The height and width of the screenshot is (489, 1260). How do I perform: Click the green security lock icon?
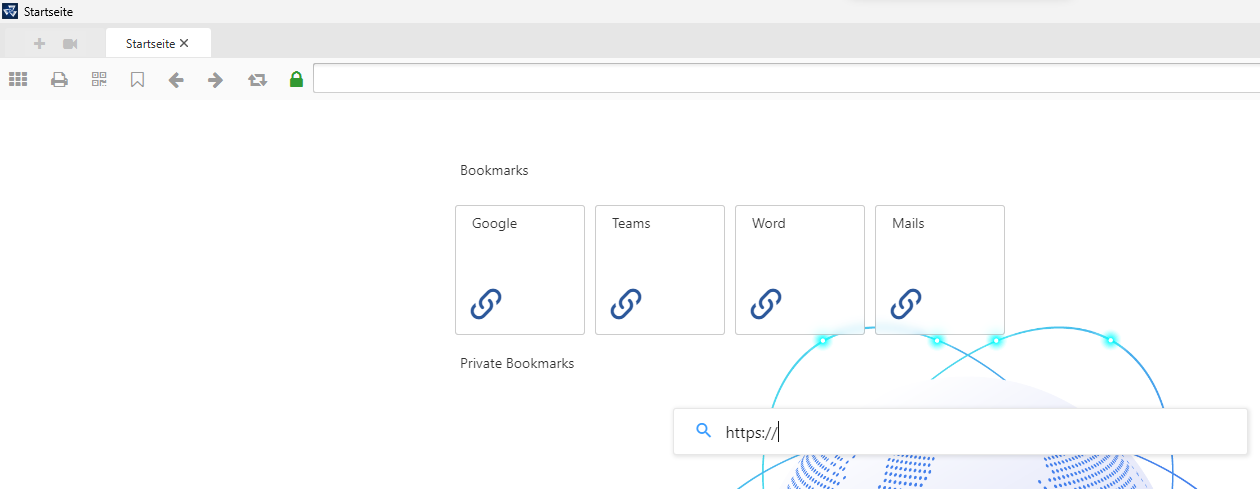pos(296,79)
